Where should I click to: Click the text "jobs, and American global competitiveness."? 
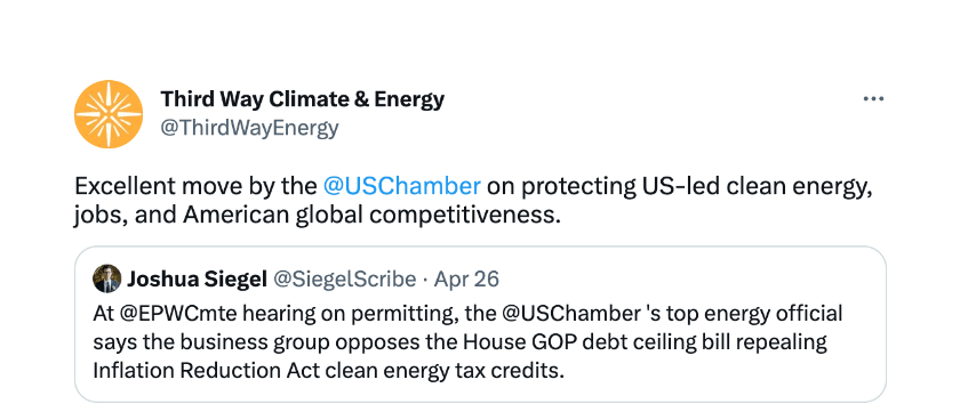pos(314,214)
